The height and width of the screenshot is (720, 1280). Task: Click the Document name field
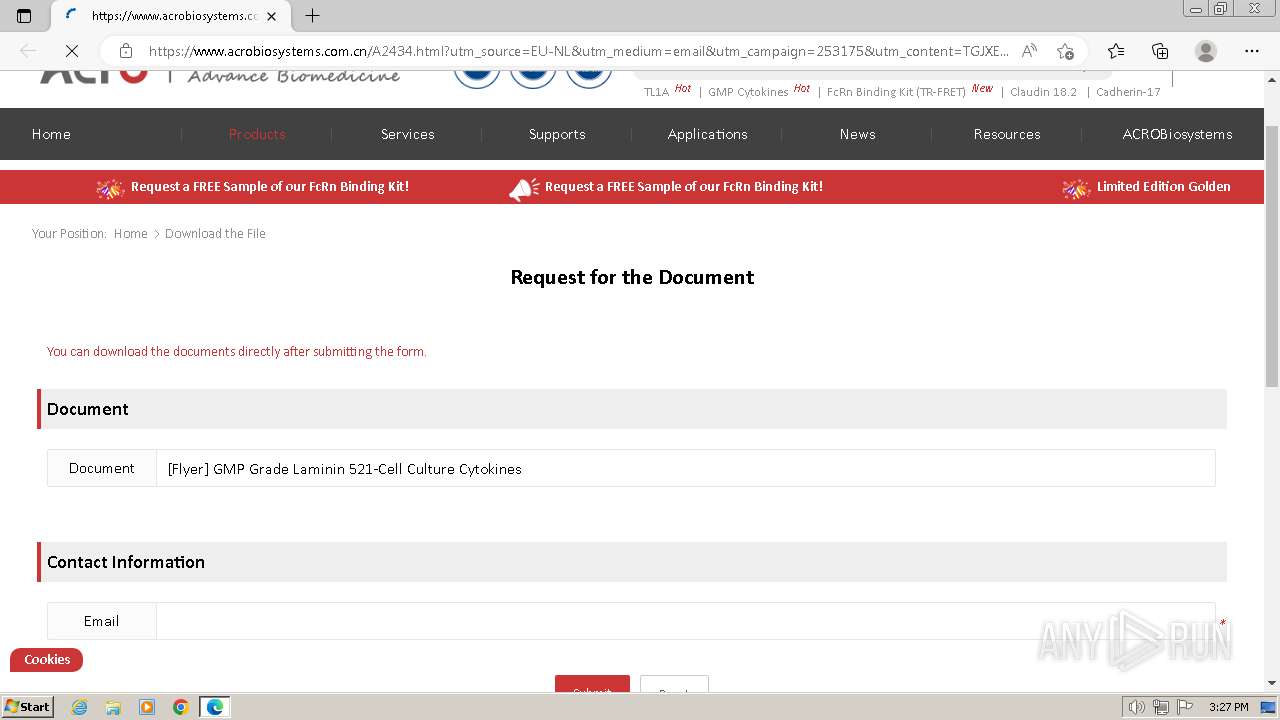coord(685,468)
